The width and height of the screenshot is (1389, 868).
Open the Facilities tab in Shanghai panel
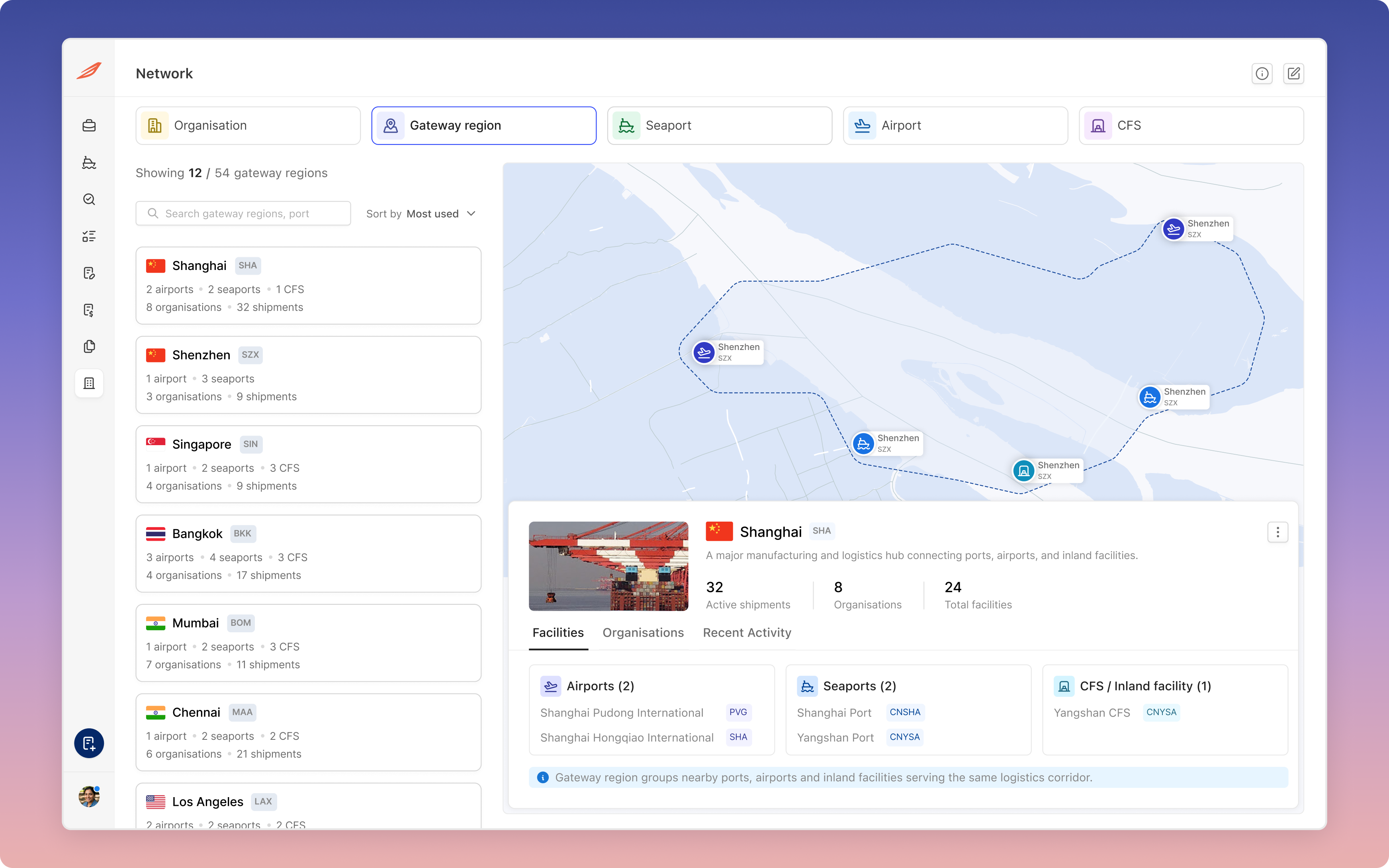click(558, 633)
